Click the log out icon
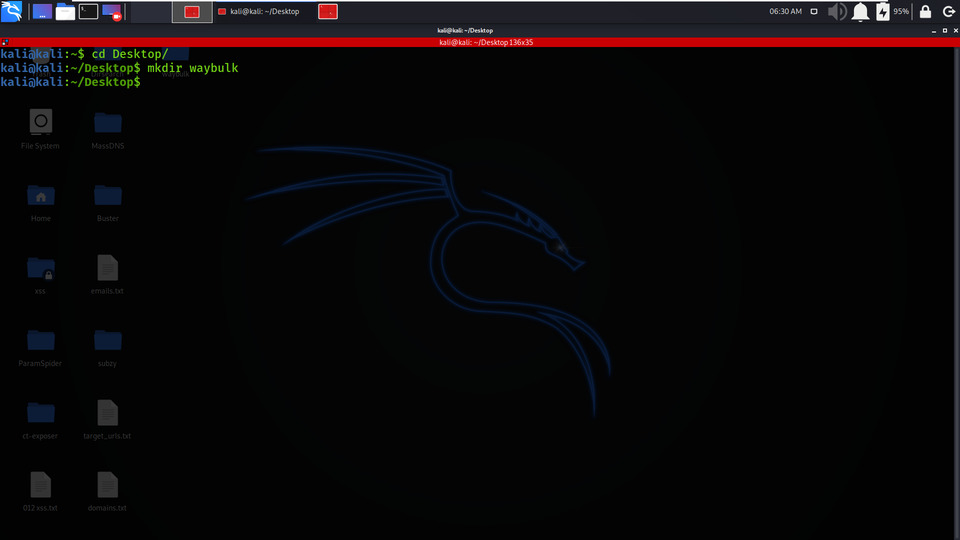 pos(948,12)
